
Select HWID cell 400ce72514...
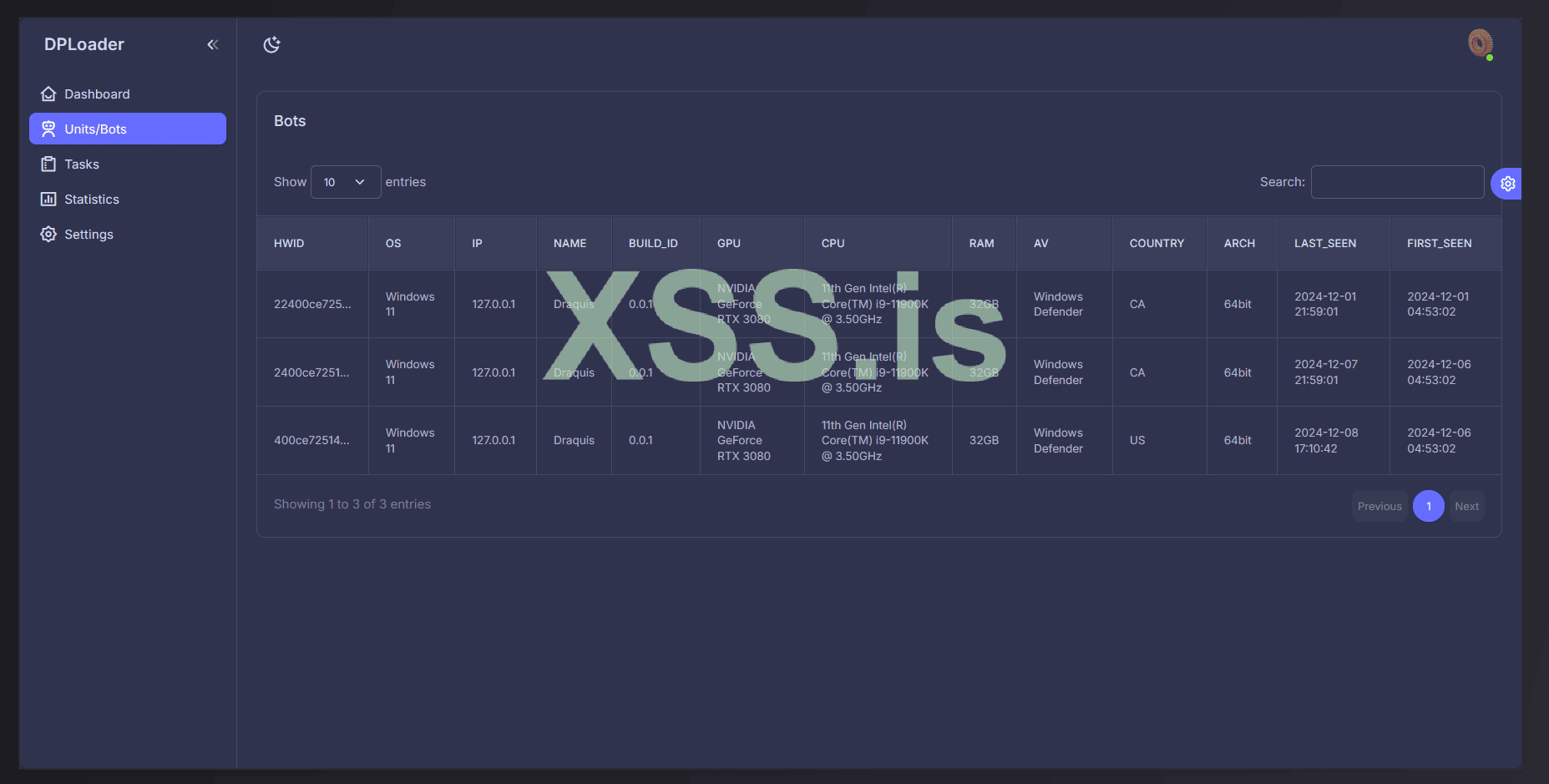(311, 440)
